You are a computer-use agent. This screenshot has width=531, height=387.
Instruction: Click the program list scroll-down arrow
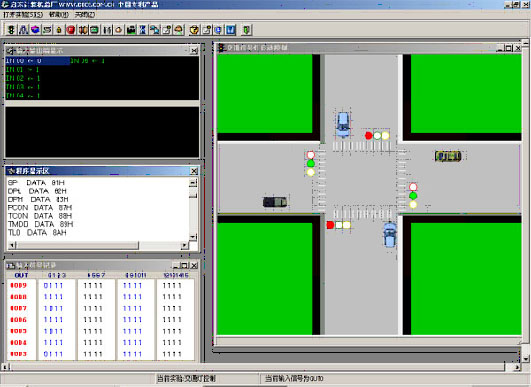193,237
